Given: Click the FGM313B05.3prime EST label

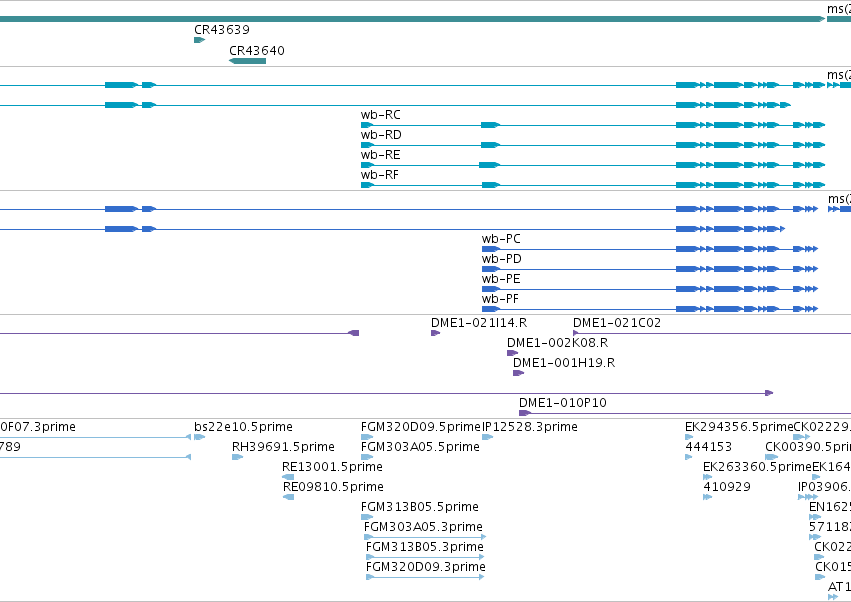Looking at the screenshot, I should point(425,547).
